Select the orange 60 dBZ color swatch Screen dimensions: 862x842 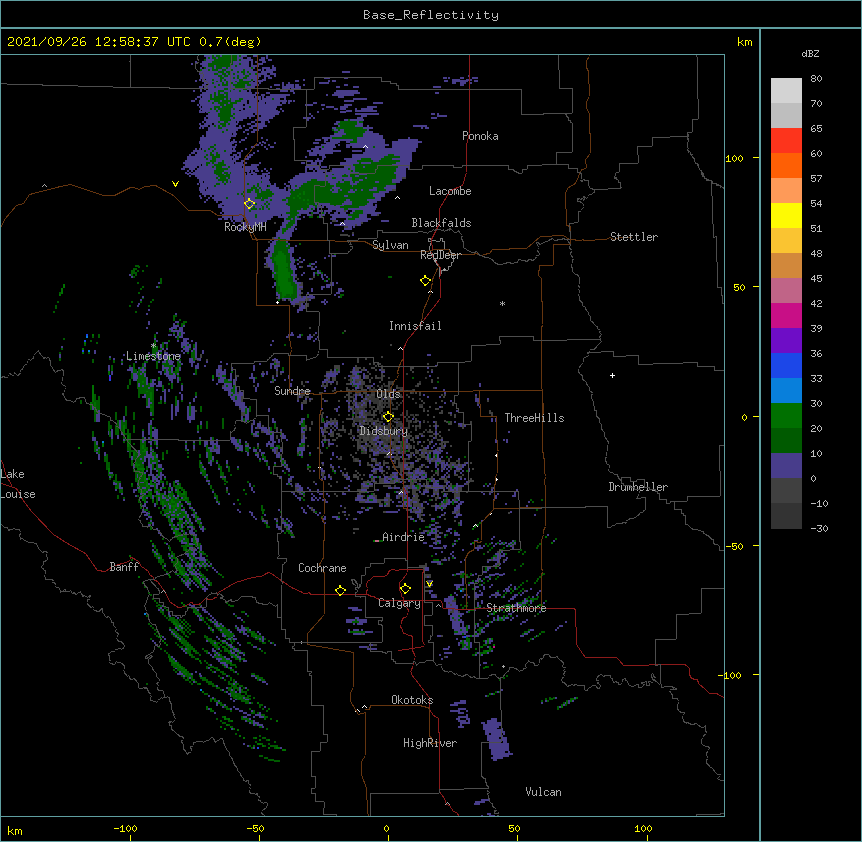point(786,165)
